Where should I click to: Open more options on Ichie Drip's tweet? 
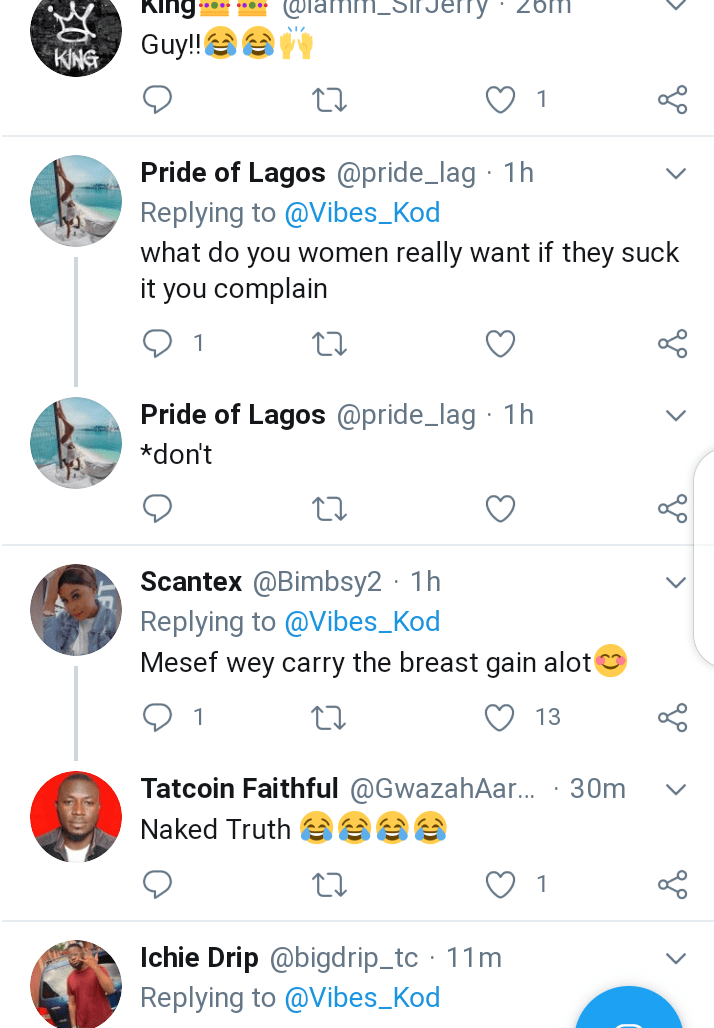tap(676, 959)
